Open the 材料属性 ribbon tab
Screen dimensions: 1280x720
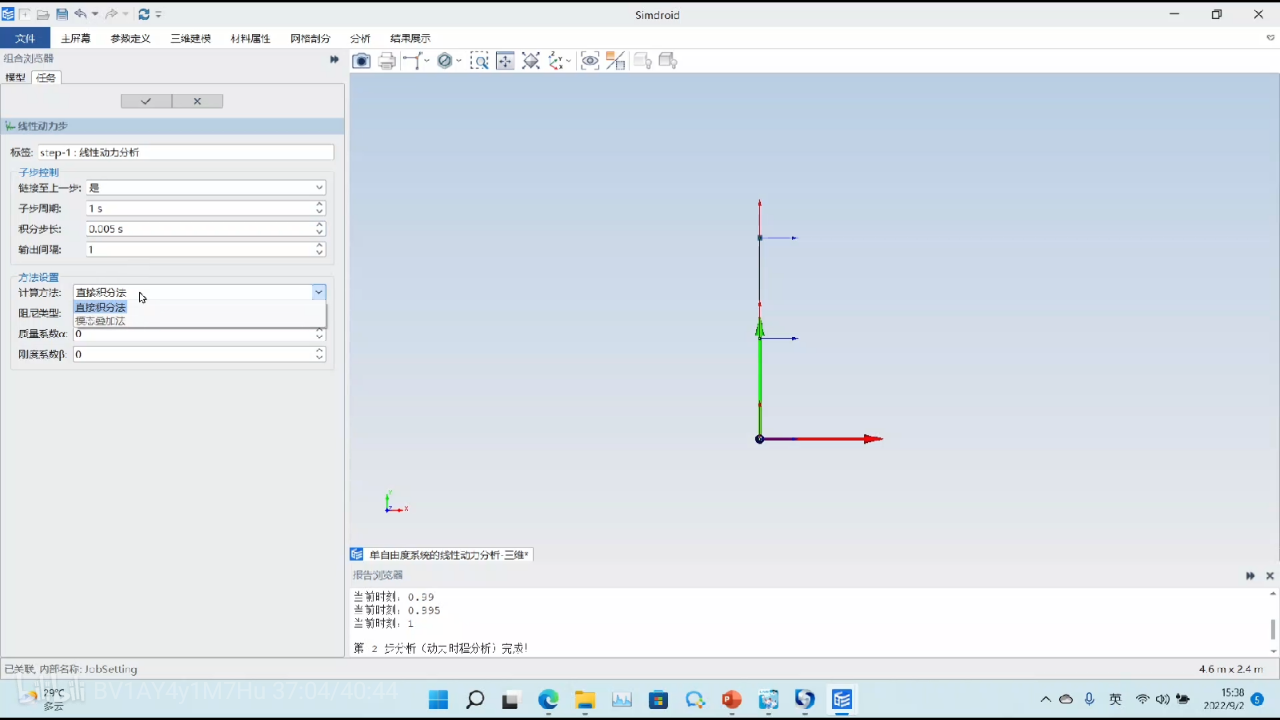click(250, 38)
